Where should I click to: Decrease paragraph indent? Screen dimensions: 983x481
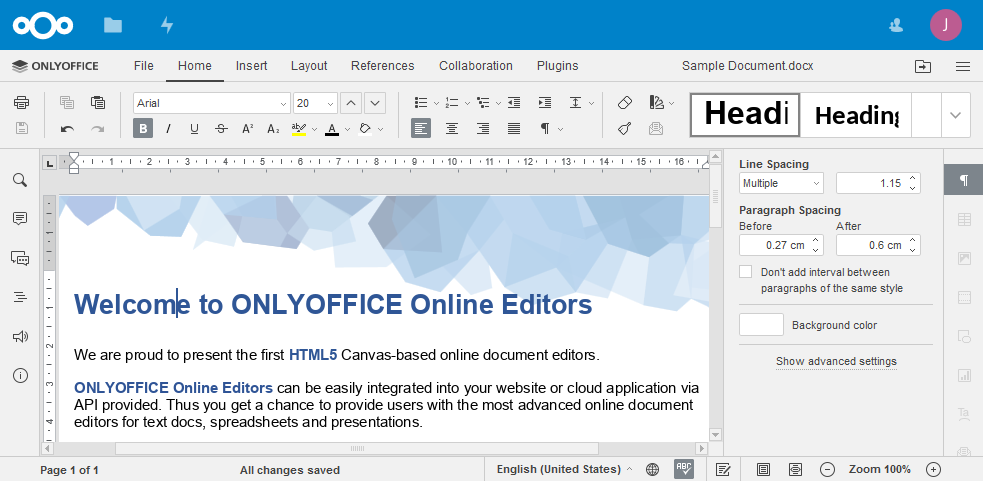click(x=514, y=102)
